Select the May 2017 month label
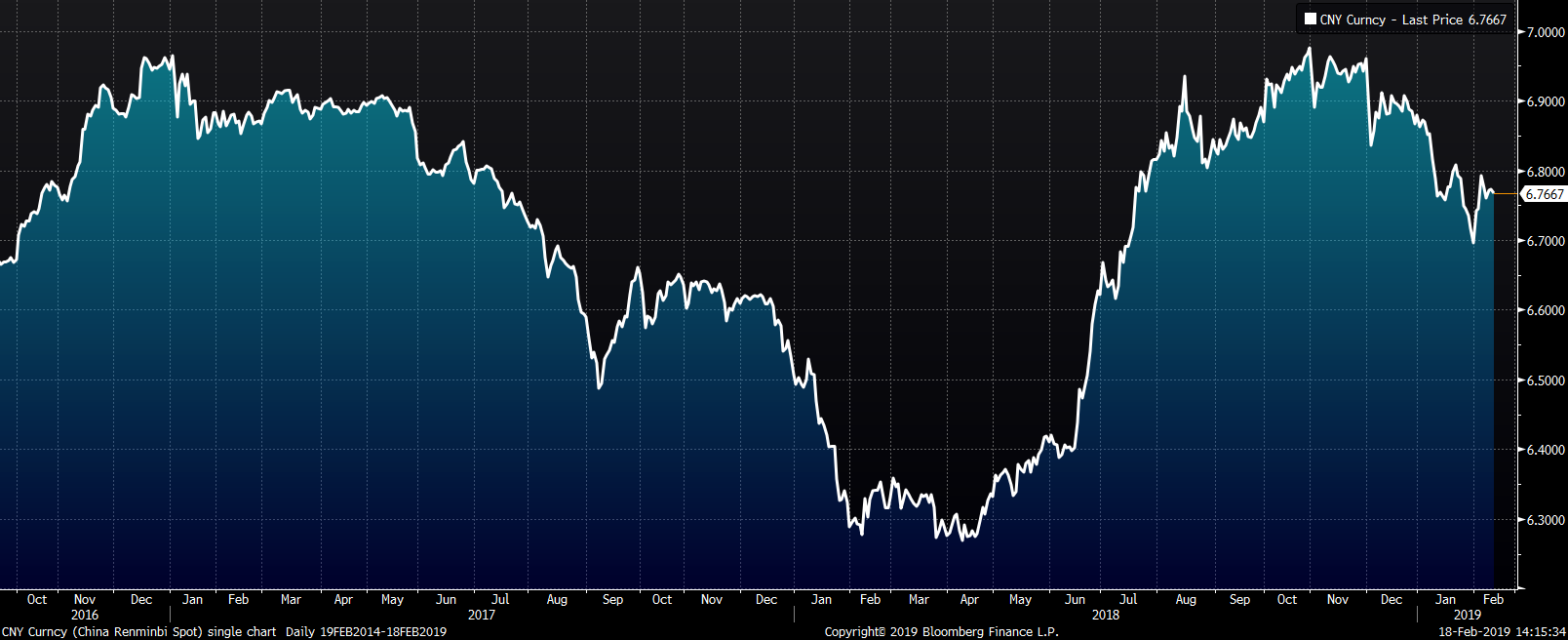1568x640 pixels. [x=393, y=599]
